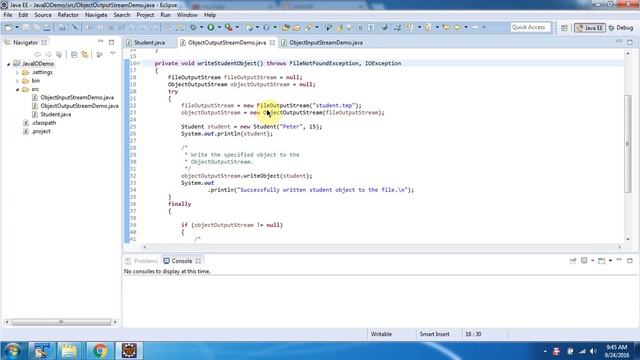Collapse all items in Navigator

point(74,54)
